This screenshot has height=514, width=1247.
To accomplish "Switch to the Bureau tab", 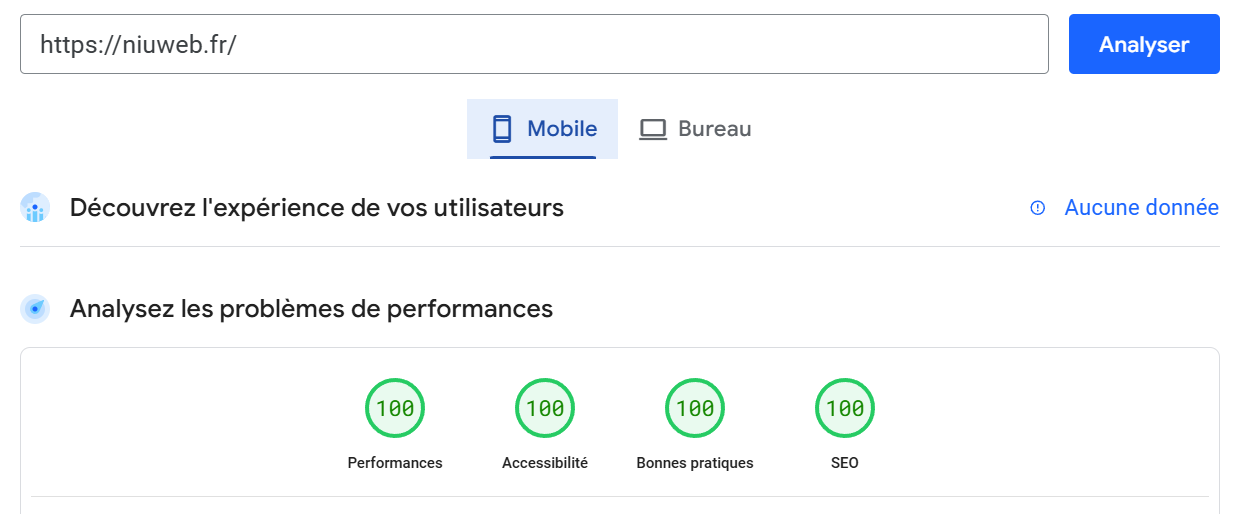I will pos(695,129).
